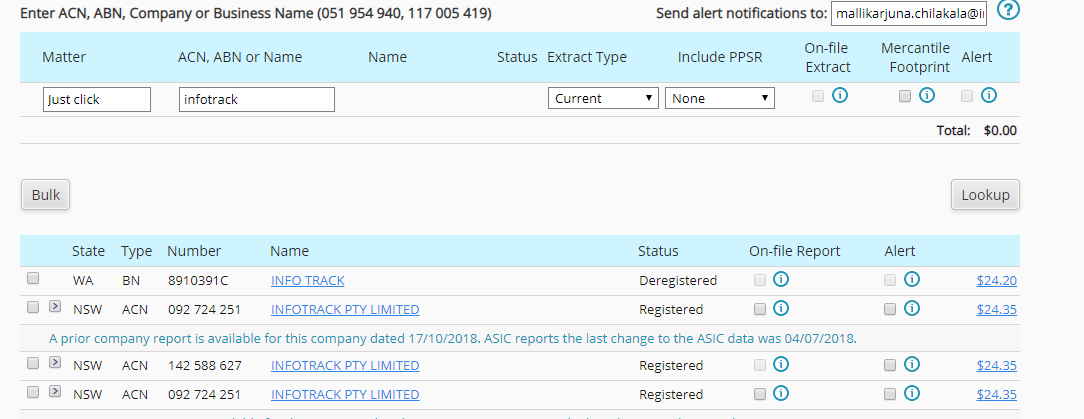The width and height of the screenshot is (1084, 419).
Task: Click the Lookup button
Action: (x=985, y=195)
